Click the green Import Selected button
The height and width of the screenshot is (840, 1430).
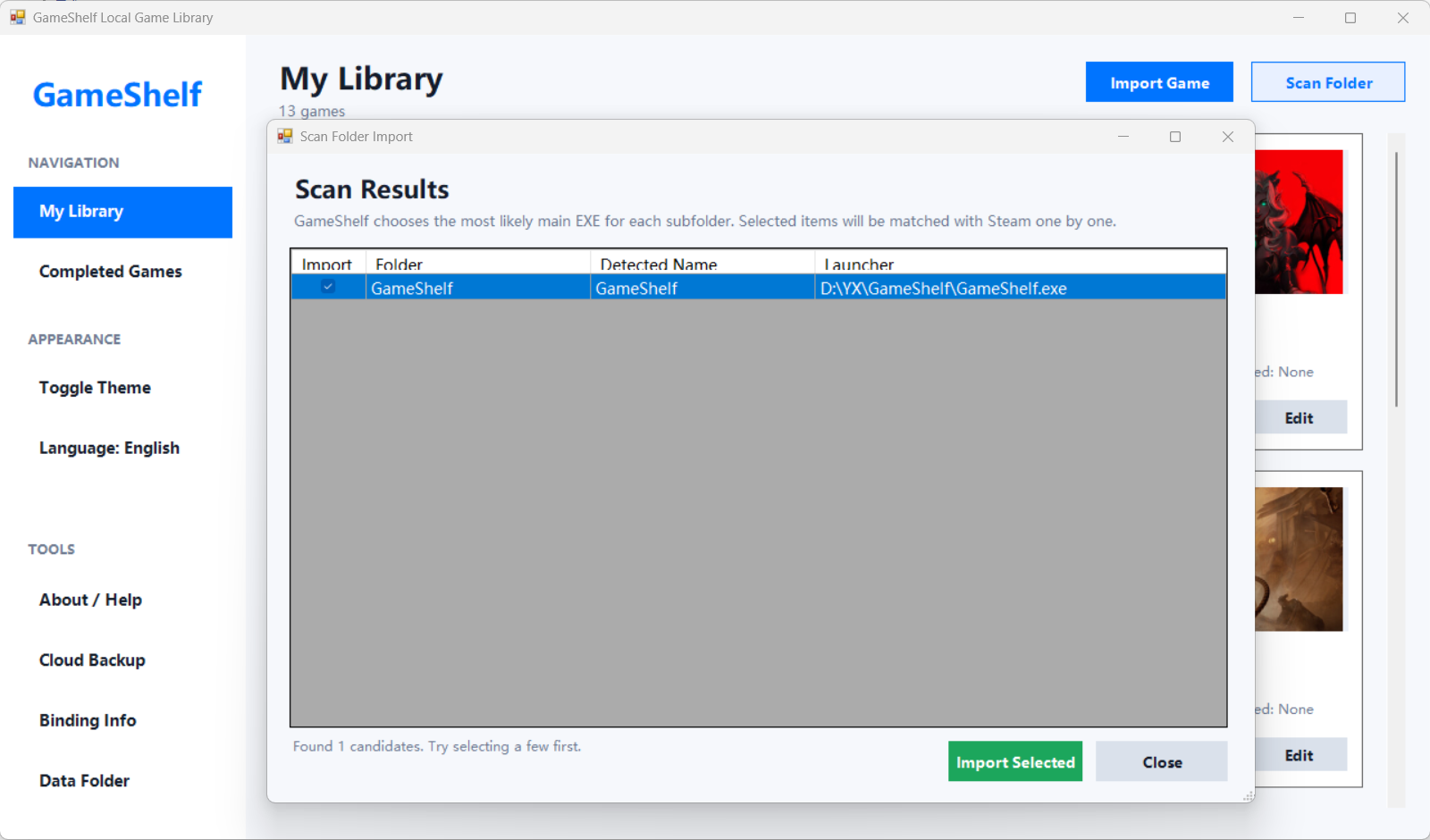pos(1015,761)
